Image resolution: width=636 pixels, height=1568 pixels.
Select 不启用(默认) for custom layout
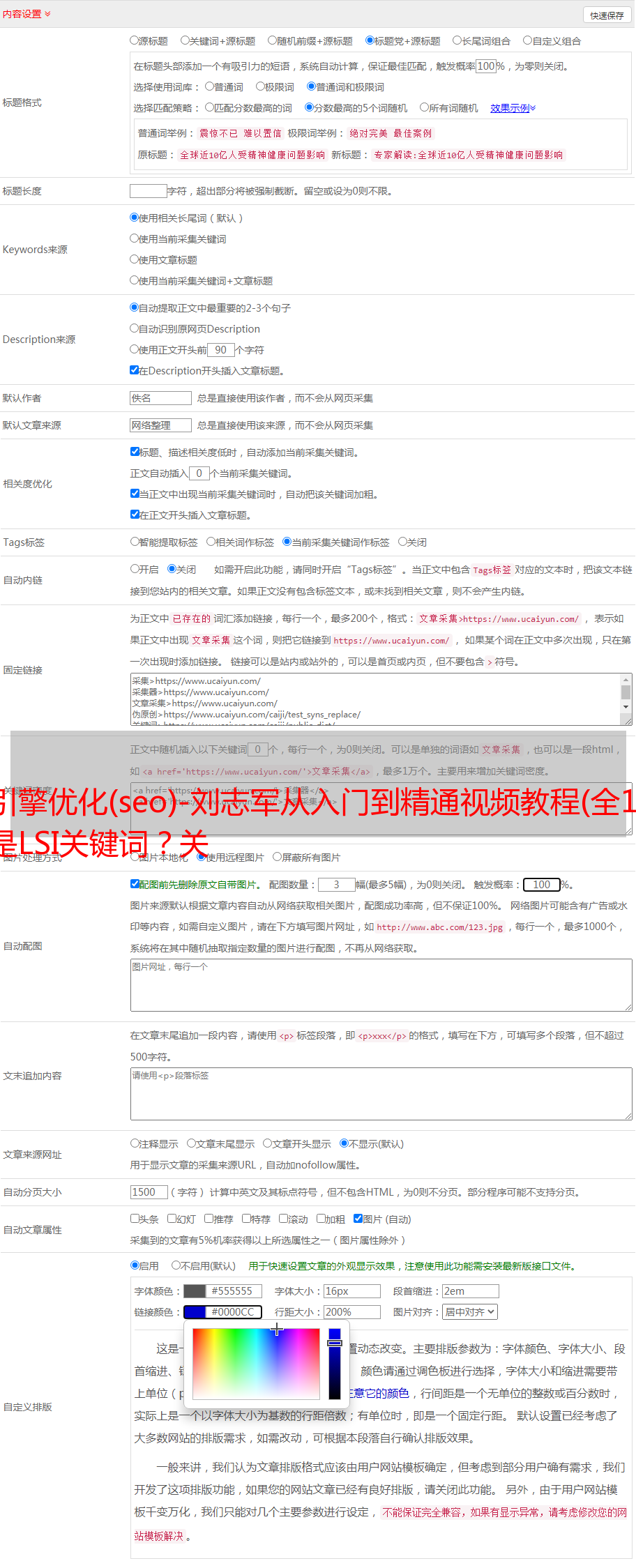176,1265
